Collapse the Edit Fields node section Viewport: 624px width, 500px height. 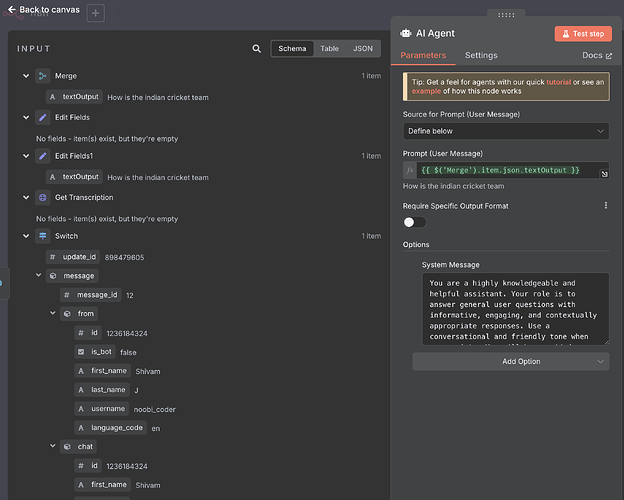(x=26, y=117)
